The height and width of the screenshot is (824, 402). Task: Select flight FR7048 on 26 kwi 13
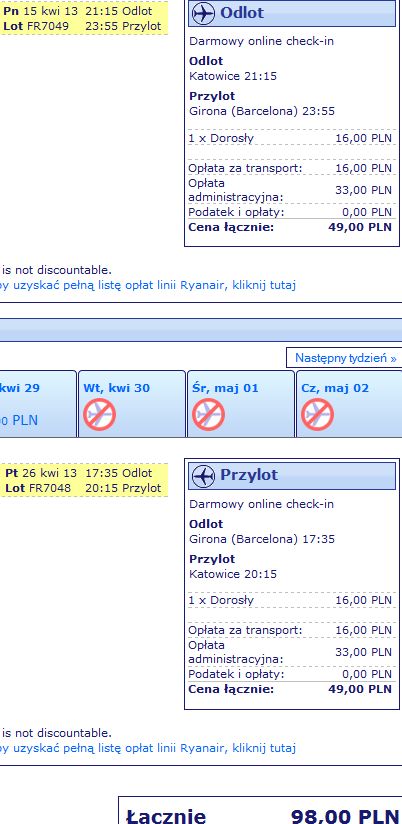84,480
